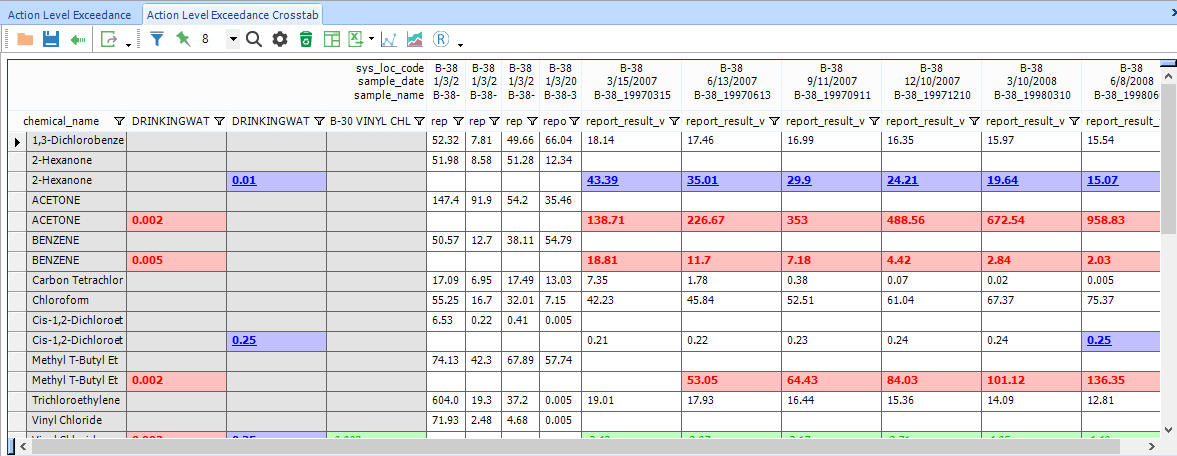Screen dimensions: 1177x456
Task: Click the 43.39 link in the 2-Hexanone row
Action: pyautogui.click(x=602, y=180)
